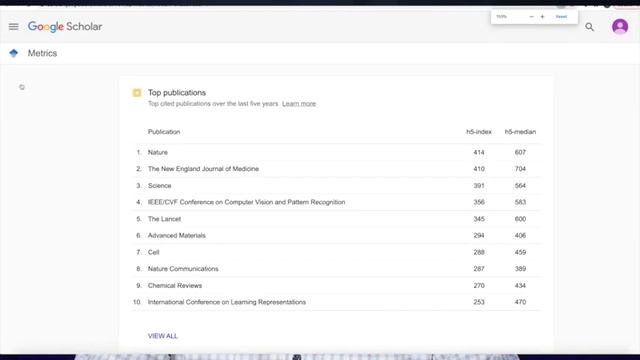
Task: Click the Metrics heading
Action: coord(42,53)
